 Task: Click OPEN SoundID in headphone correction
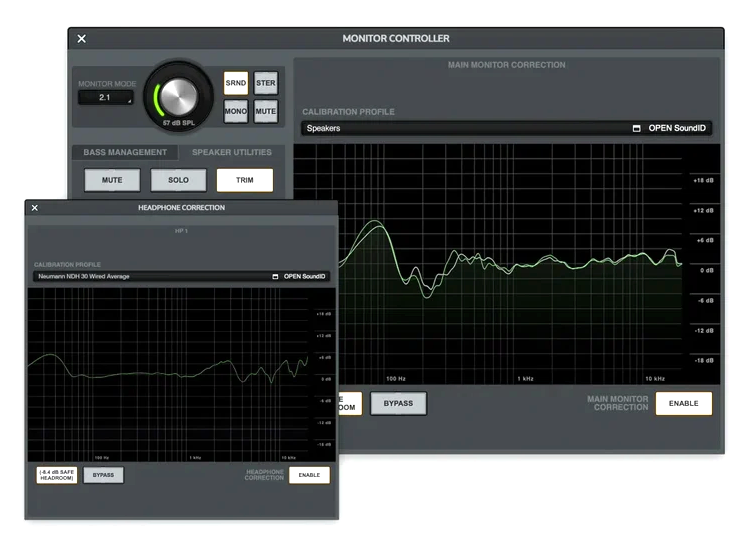coord(304,277)
